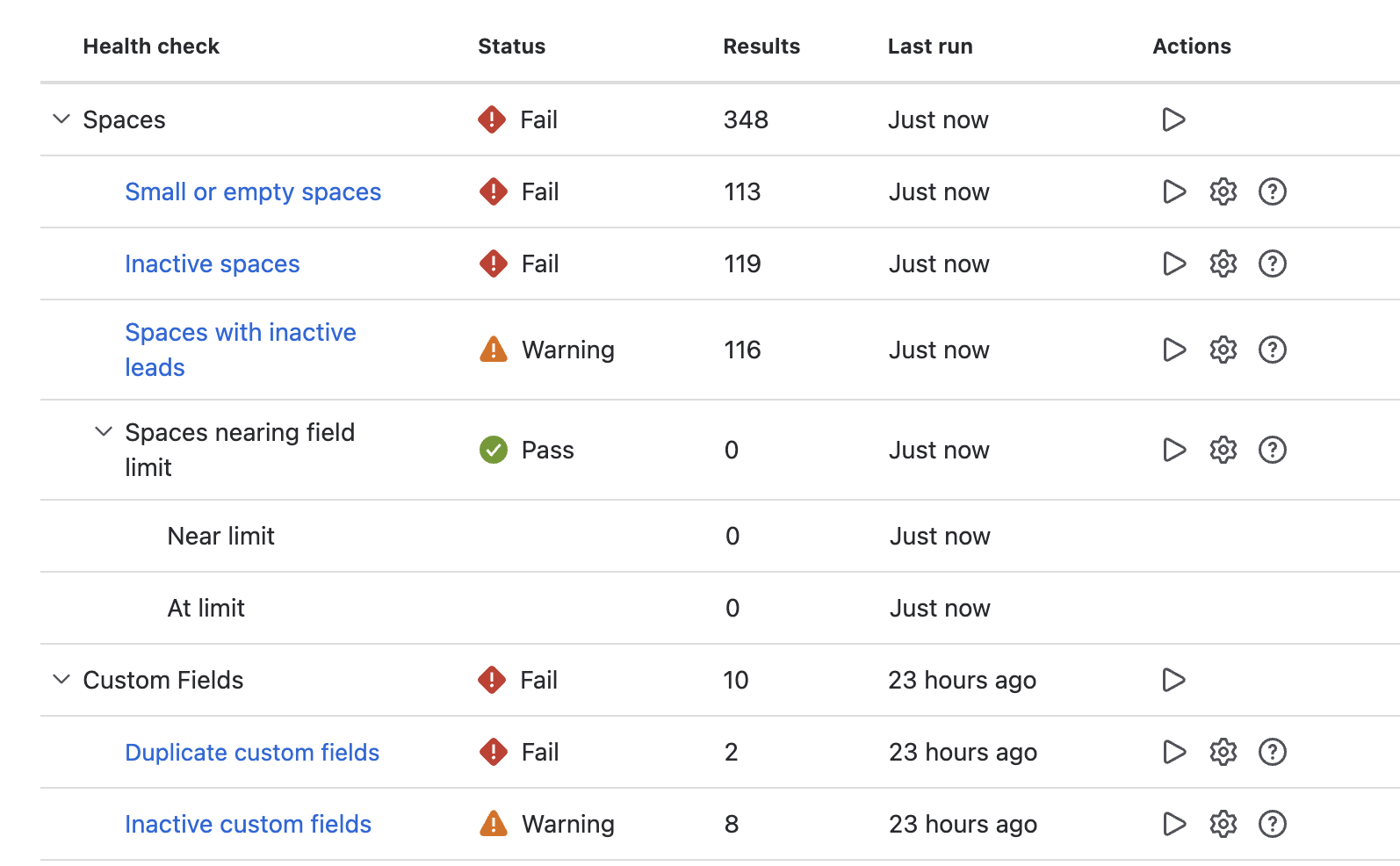Image resolution: width=1400 pixels, height=866 pixels.
Task: Collapse the Custom Fields group
Action: pos(61,679)
